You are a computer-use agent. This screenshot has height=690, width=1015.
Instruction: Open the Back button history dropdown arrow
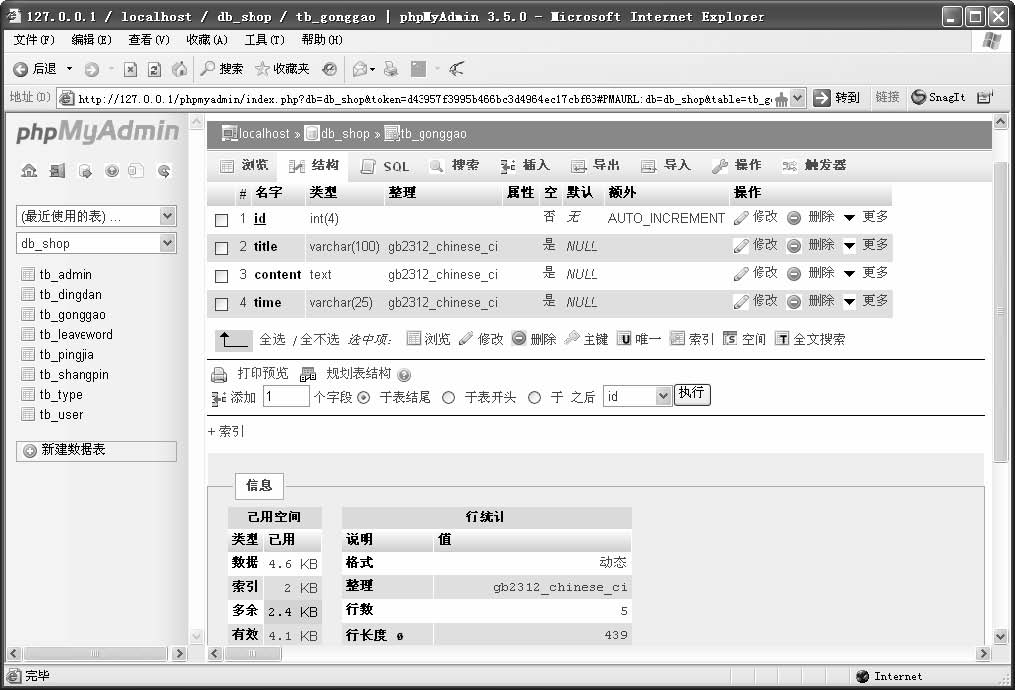[x=69, y=69]
